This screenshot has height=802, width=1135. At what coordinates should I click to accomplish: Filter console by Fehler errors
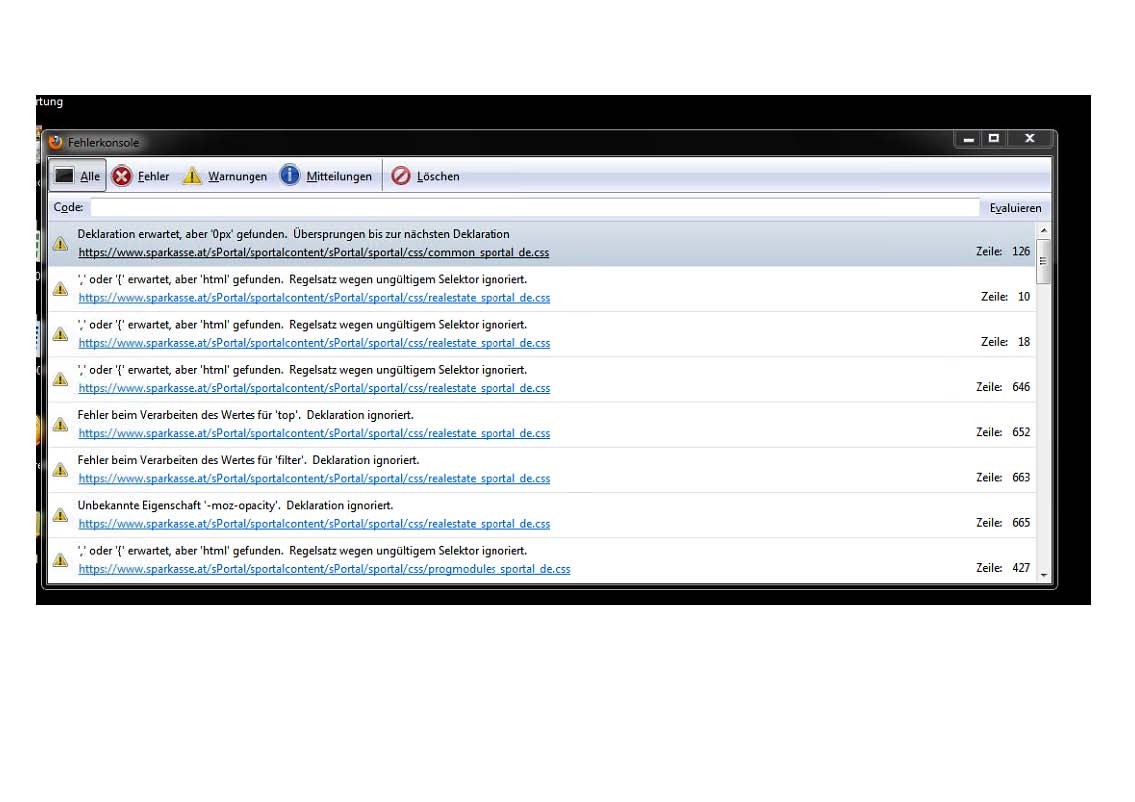pos(140,176)
